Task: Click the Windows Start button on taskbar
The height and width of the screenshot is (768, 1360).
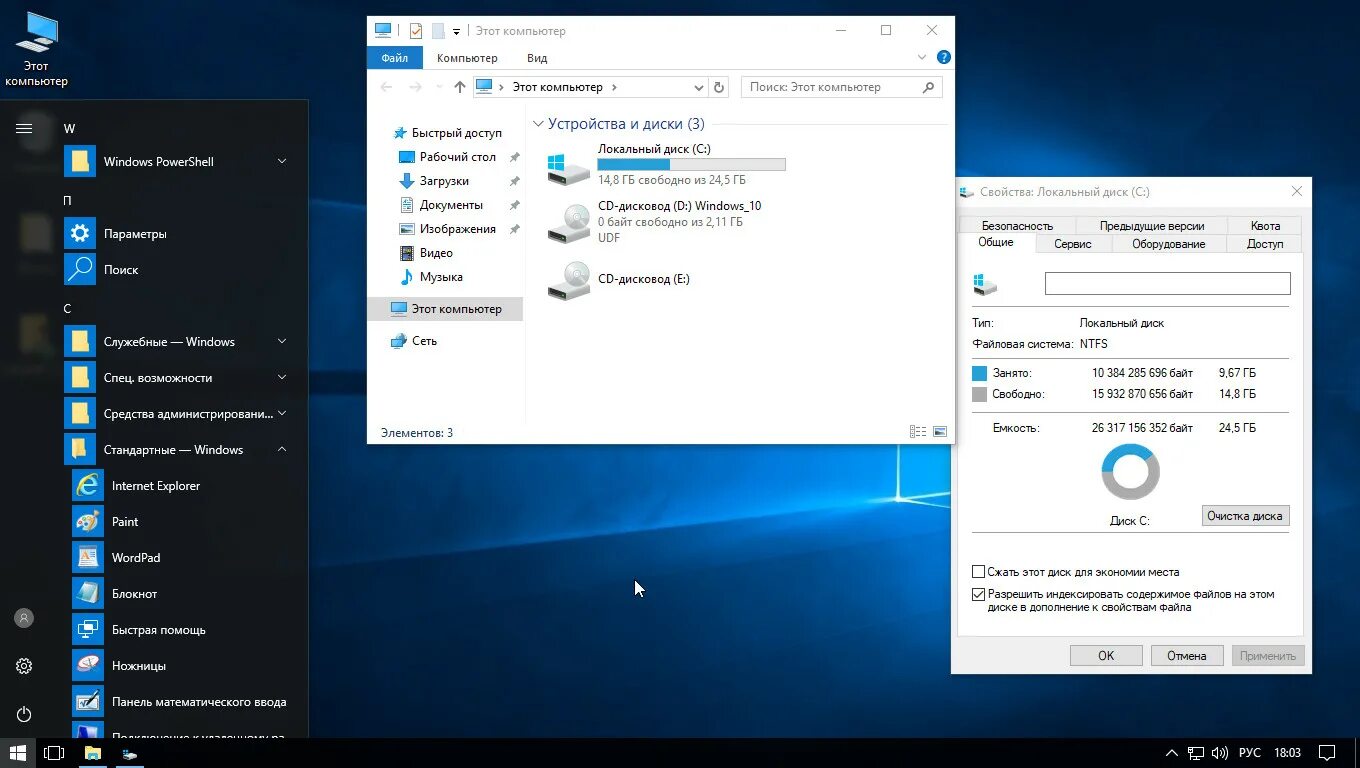Action: tap(17, 753)
